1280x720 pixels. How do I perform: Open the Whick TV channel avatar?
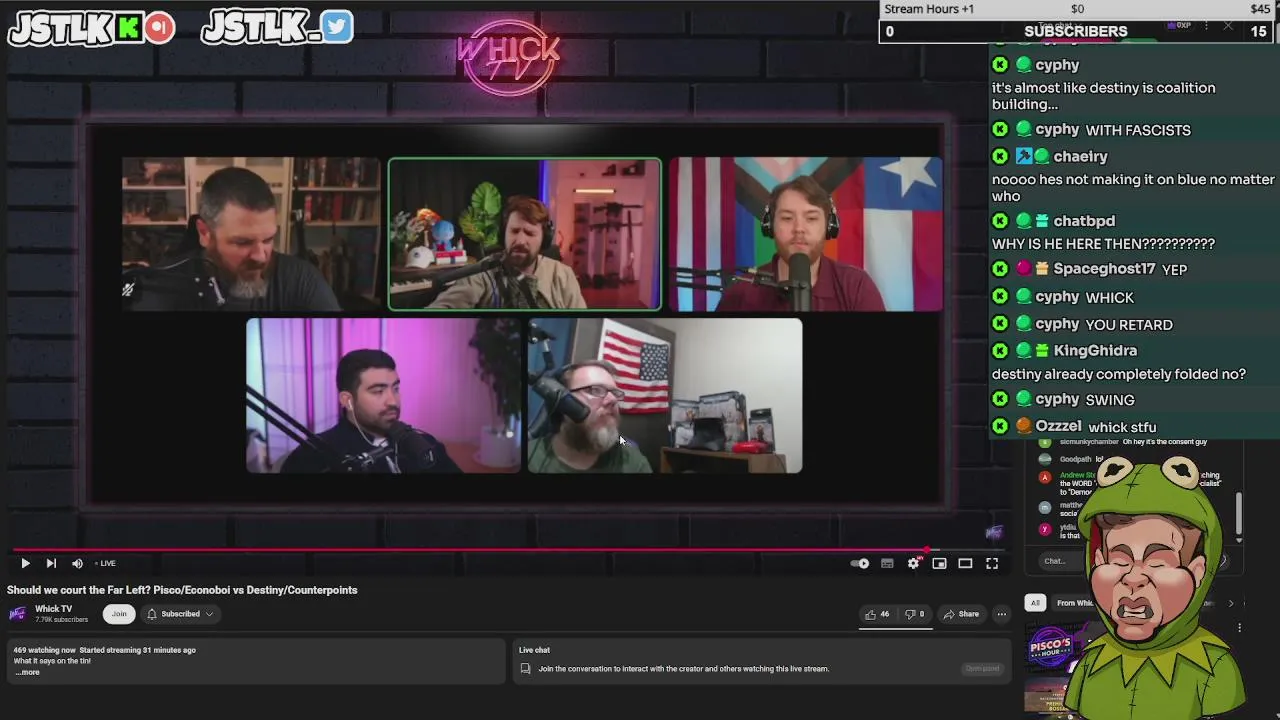(x=17, y=614)
